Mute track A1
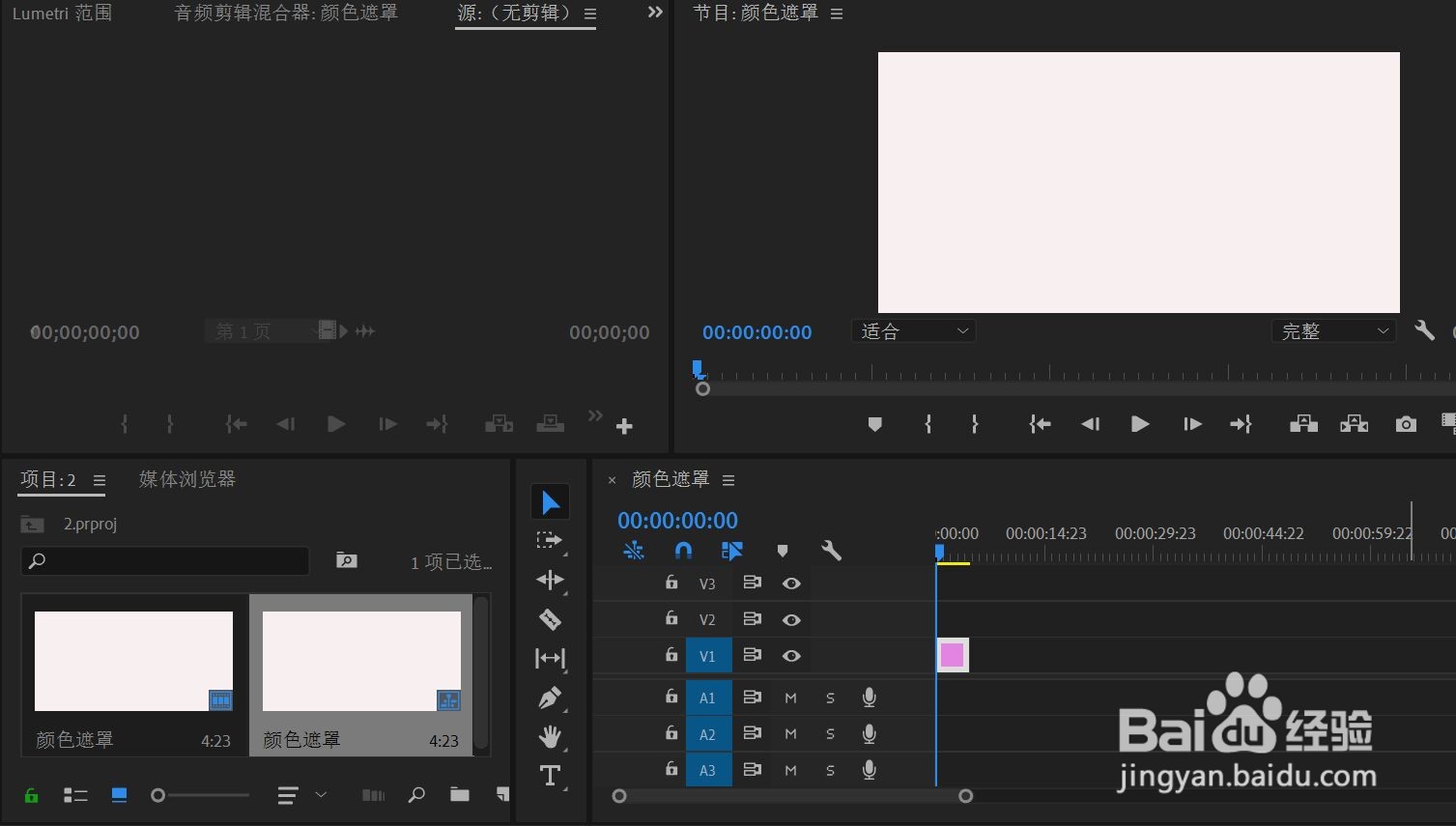1456x826 pixels. 790,698
